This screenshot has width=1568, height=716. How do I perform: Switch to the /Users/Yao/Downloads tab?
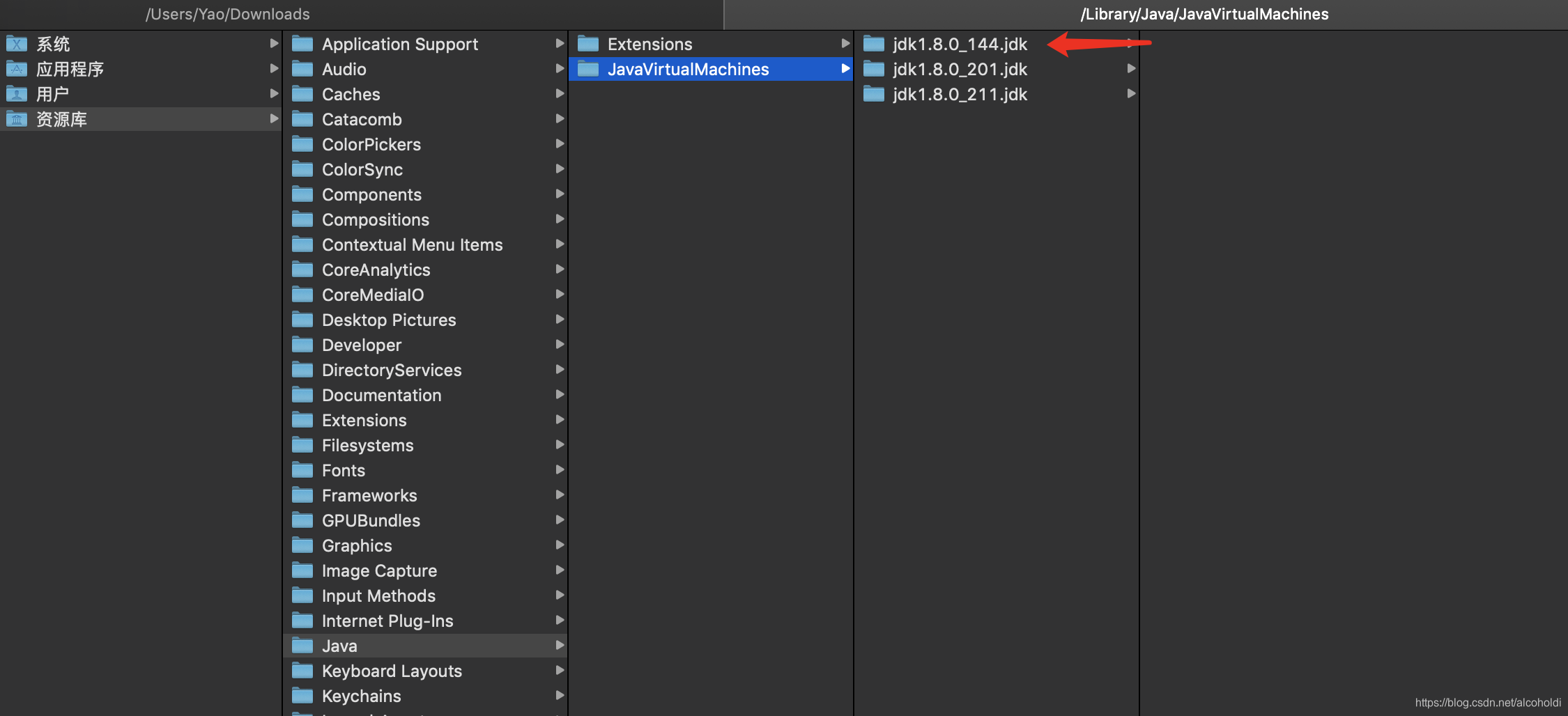(362, 14)
